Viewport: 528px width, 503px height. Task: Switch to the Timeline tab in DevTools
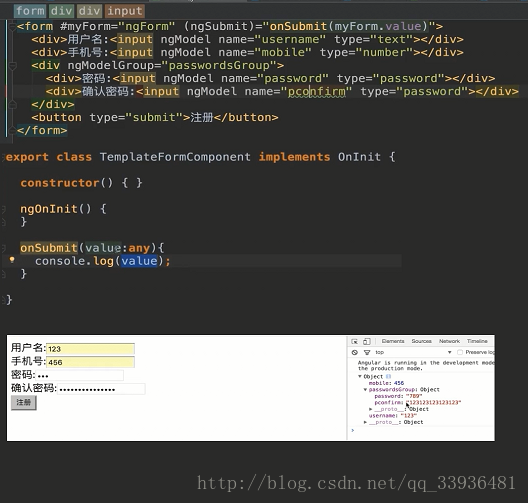477,341
